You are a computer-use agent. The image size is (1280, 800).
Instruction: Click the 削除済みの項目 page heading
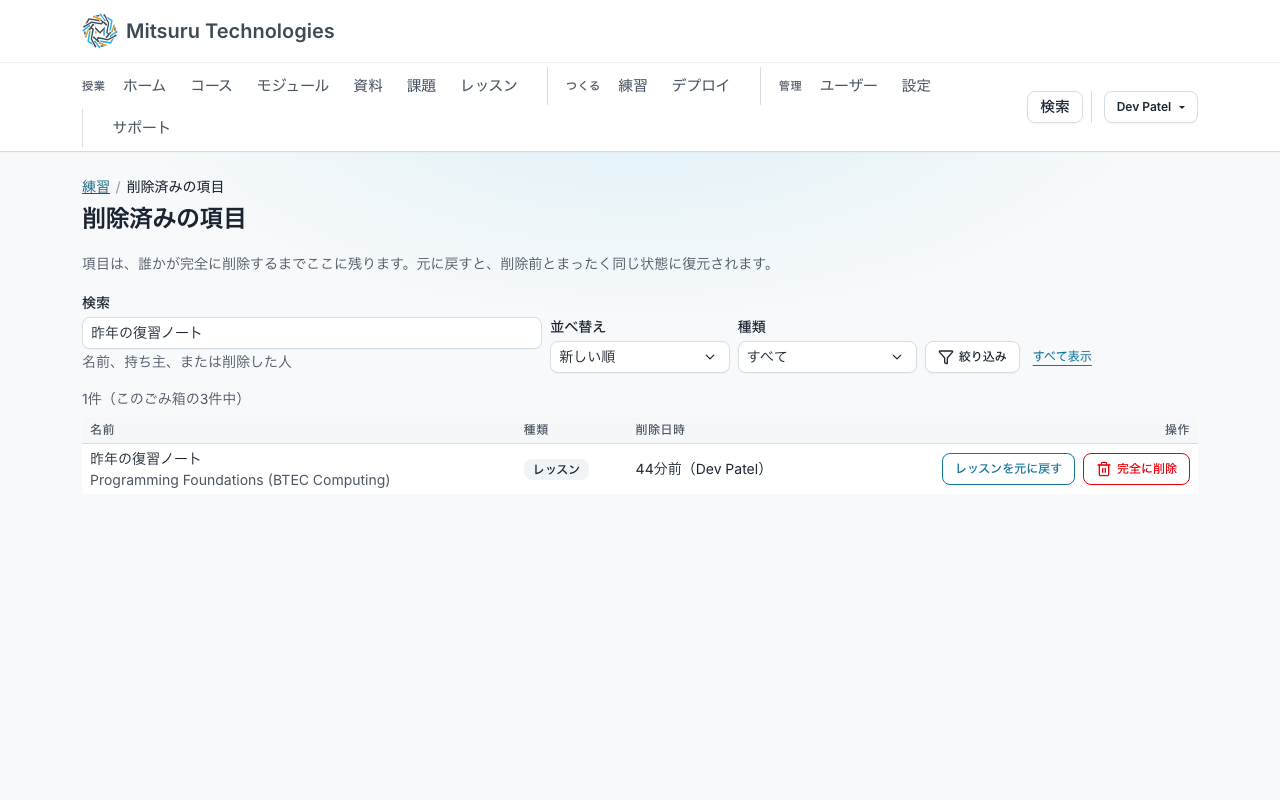pyautogui.click(x=164, y=218)
